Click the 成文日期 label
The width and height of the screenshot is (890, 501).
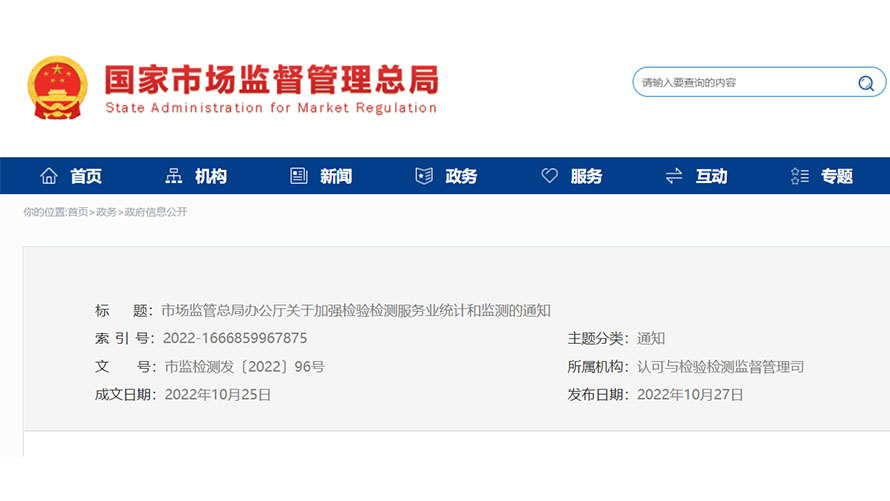(x=123, y=394)
